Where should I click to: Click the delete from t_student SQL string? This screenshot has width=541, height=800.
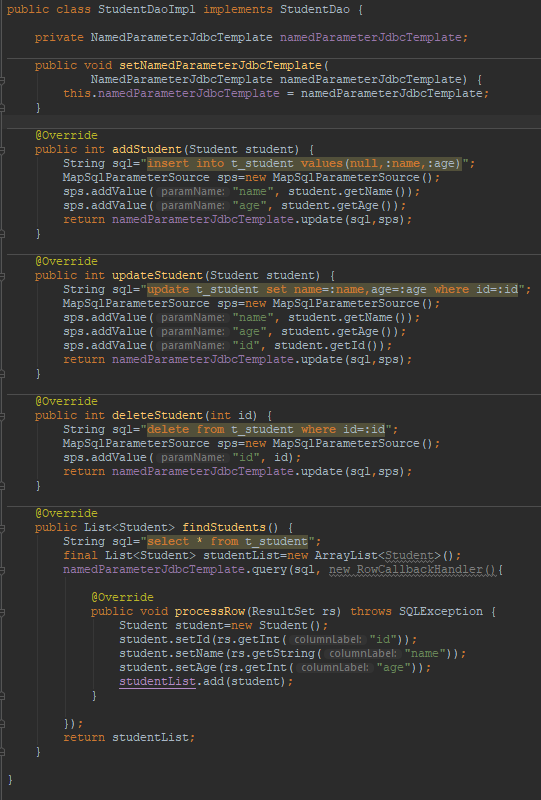tap(265, 429)
